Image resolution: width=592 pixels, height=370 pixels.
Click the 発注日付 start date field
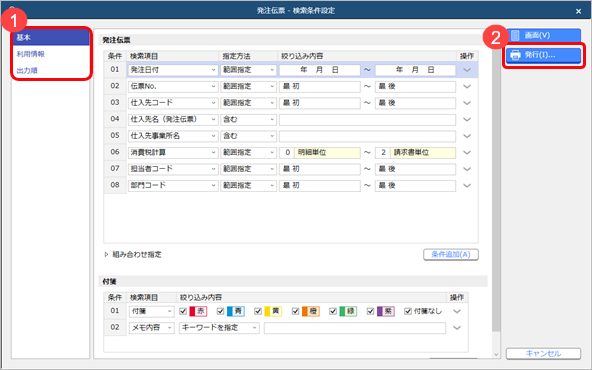click(x=319, y=70)
